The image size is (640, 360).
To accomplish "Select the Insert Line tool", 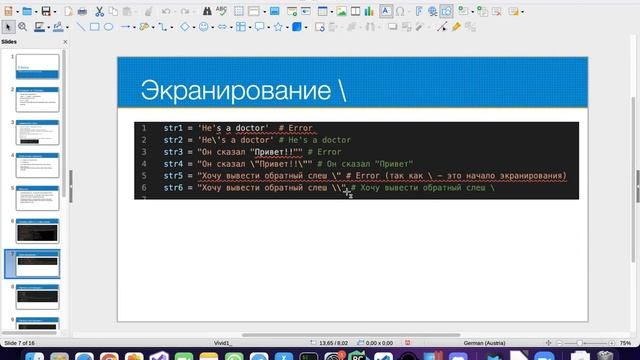I will click(81, 27).
